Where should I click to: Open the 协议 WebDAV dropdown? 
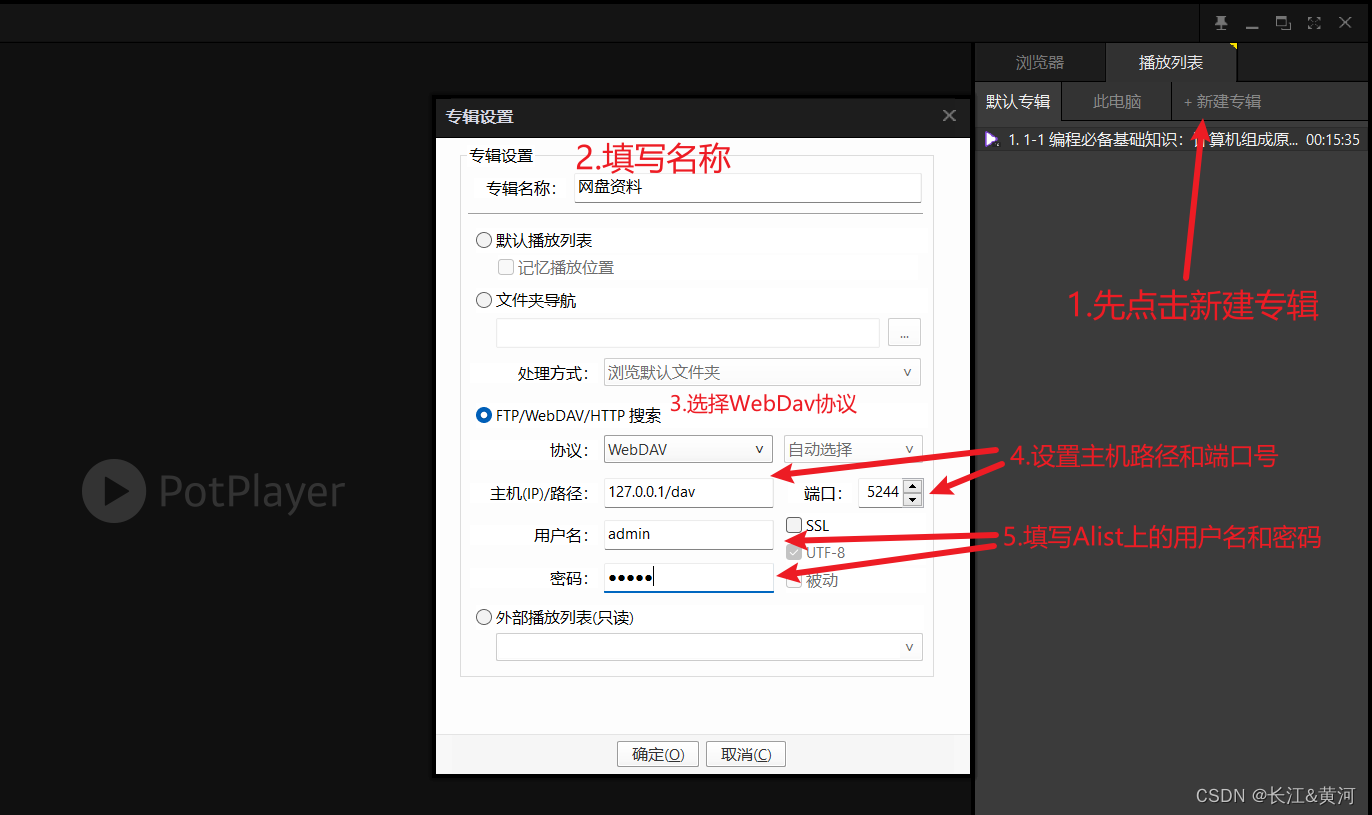pos(688,450)
